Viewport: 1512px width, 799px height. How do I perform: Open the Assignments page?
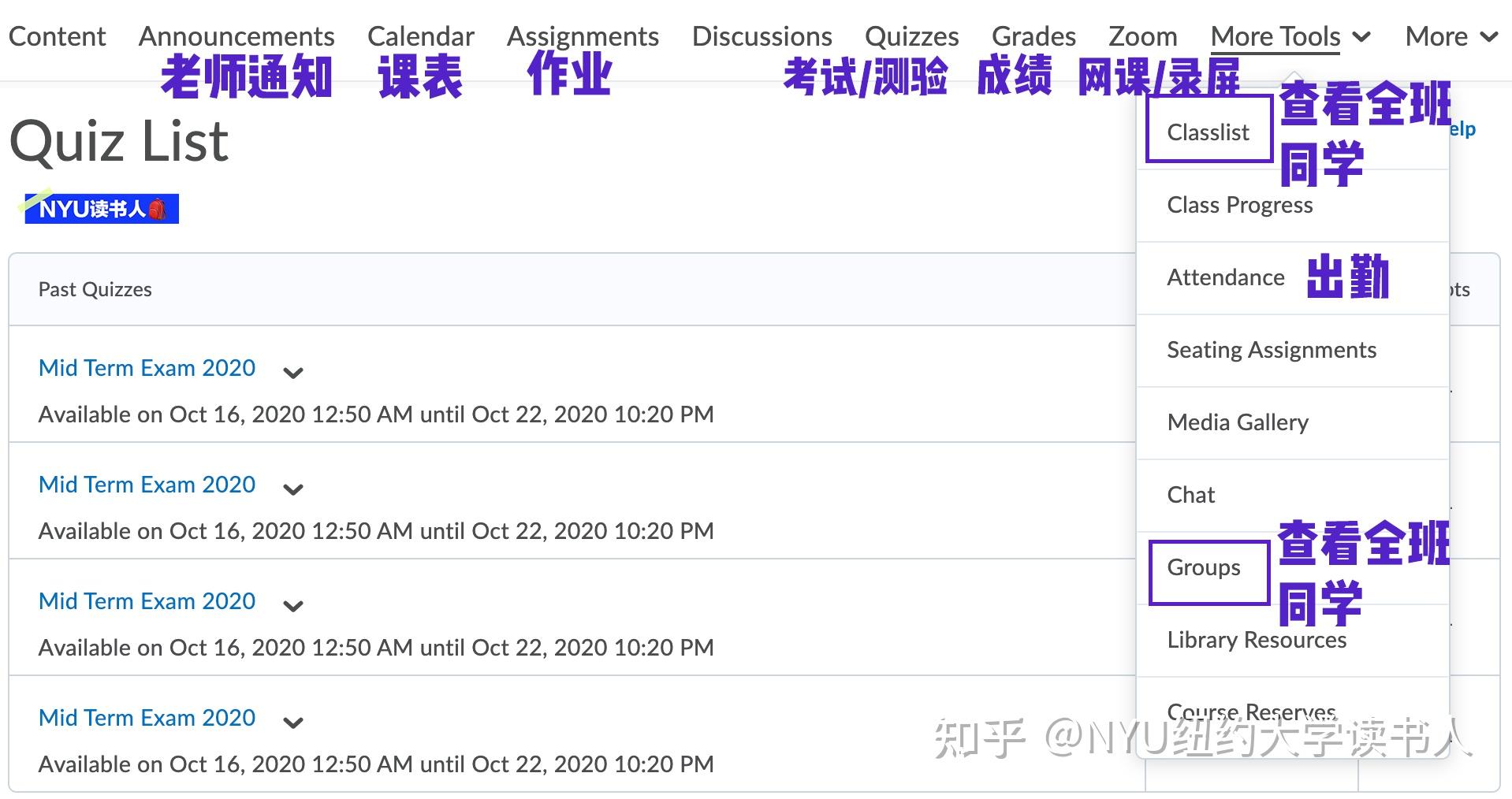pos(583,36)
